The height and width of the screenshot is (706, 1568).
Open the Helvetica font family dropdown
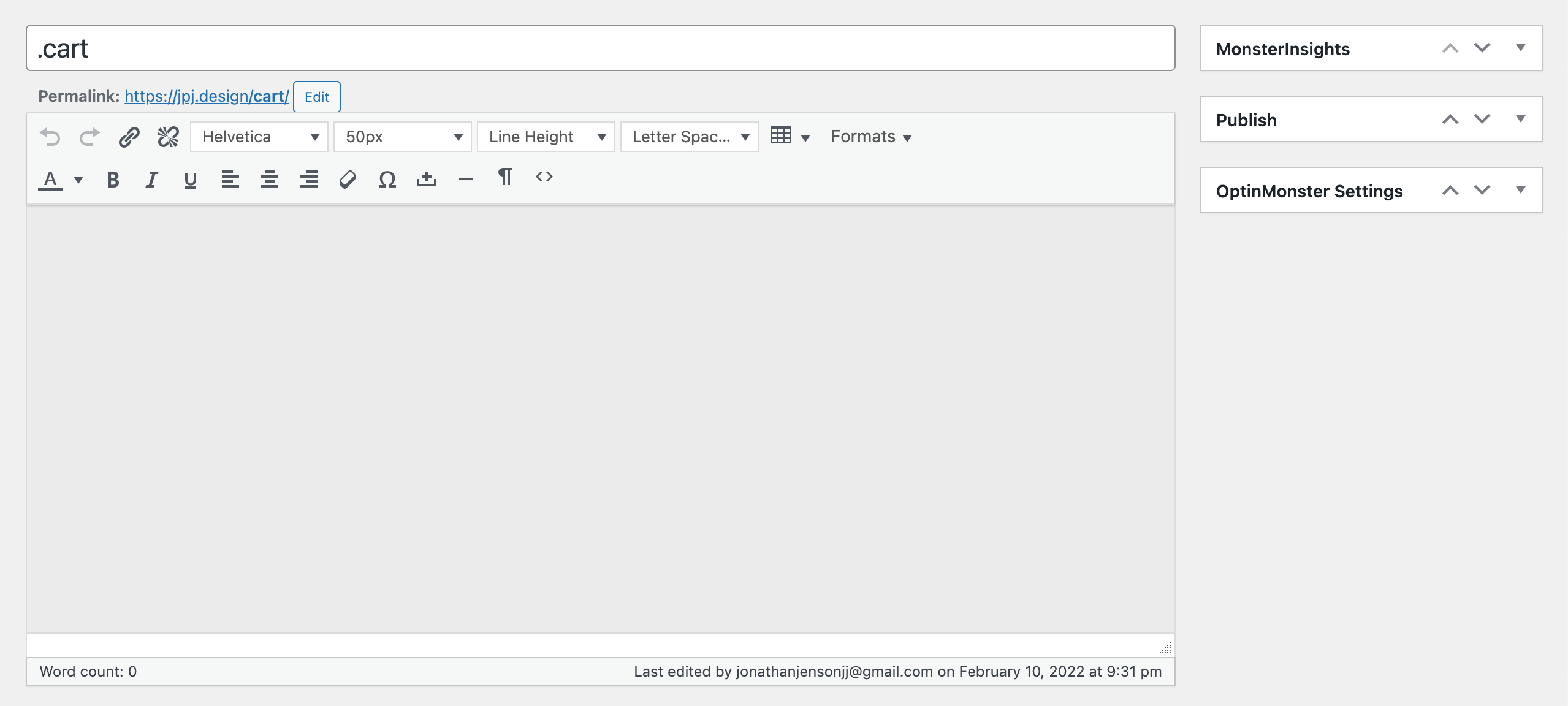pos(259,137)
